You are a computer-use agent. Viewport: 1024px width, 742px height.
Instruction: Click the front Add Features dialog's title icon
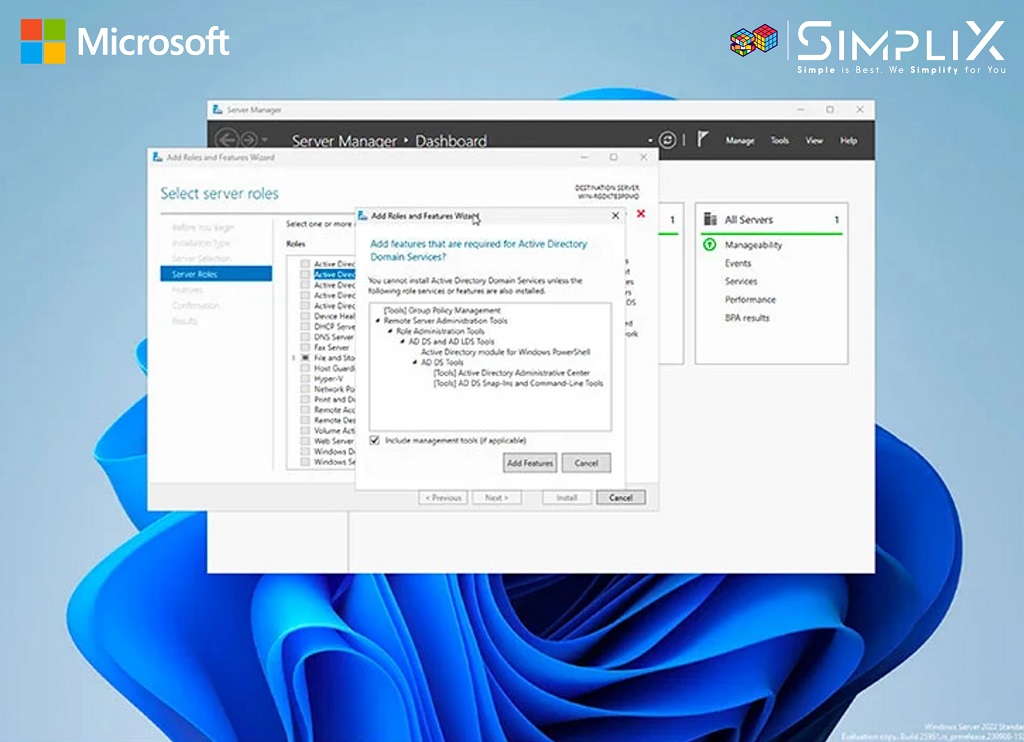point(363,216)
